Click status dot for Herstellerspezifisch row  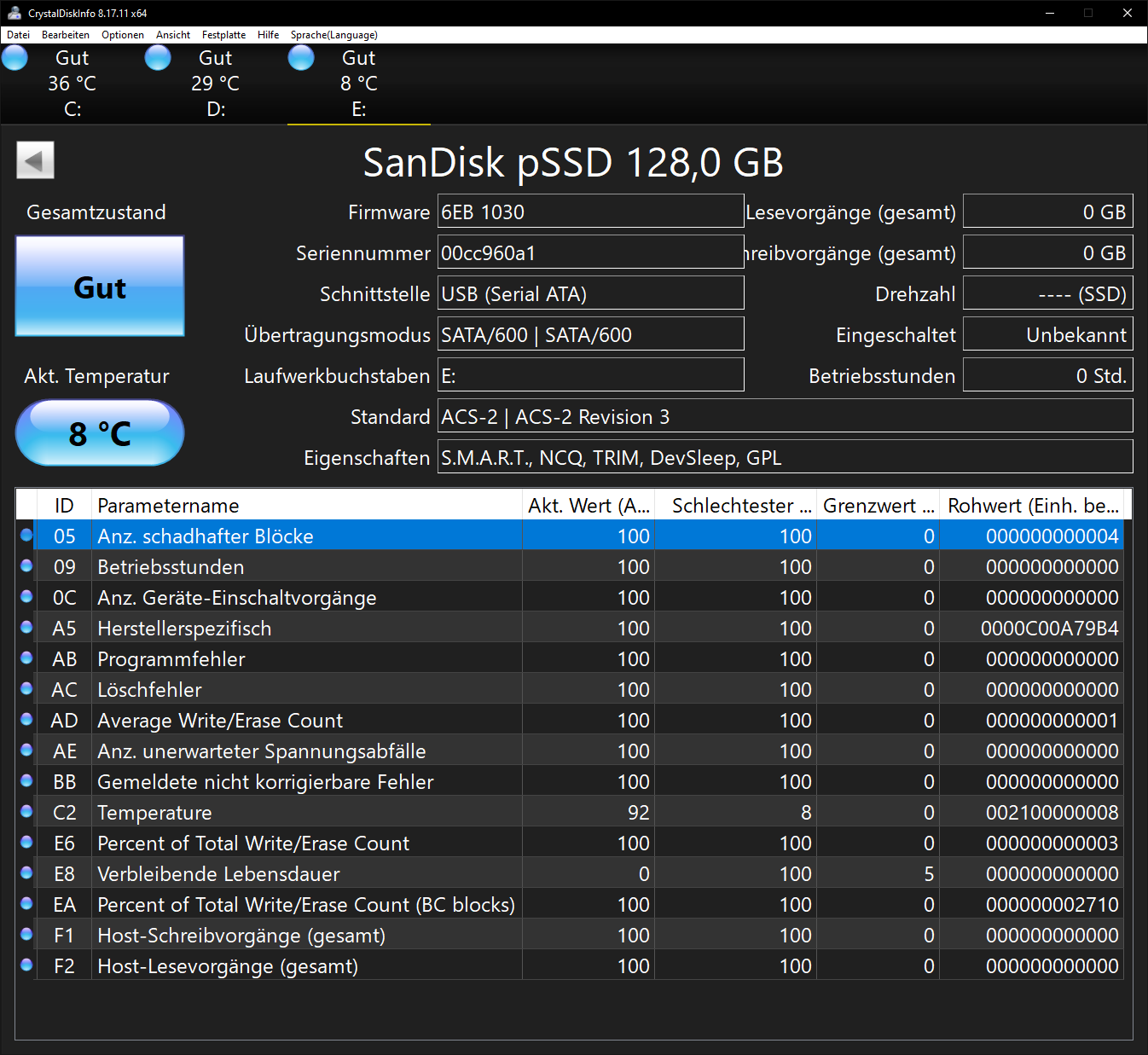26,627
